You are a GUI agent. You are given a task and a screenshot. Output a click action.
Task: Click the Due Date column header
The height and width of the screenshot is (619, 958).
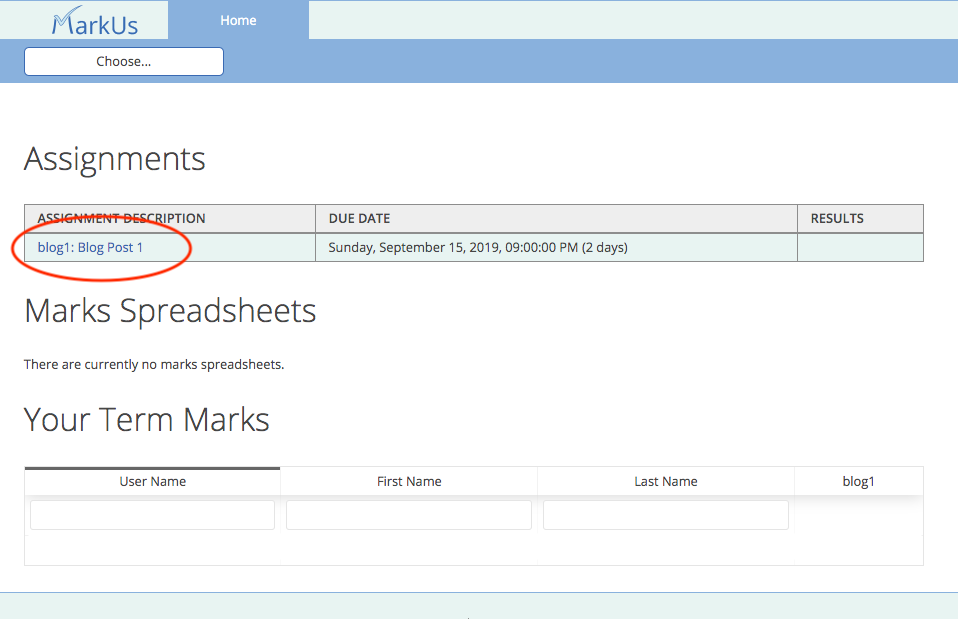(557, 219)
